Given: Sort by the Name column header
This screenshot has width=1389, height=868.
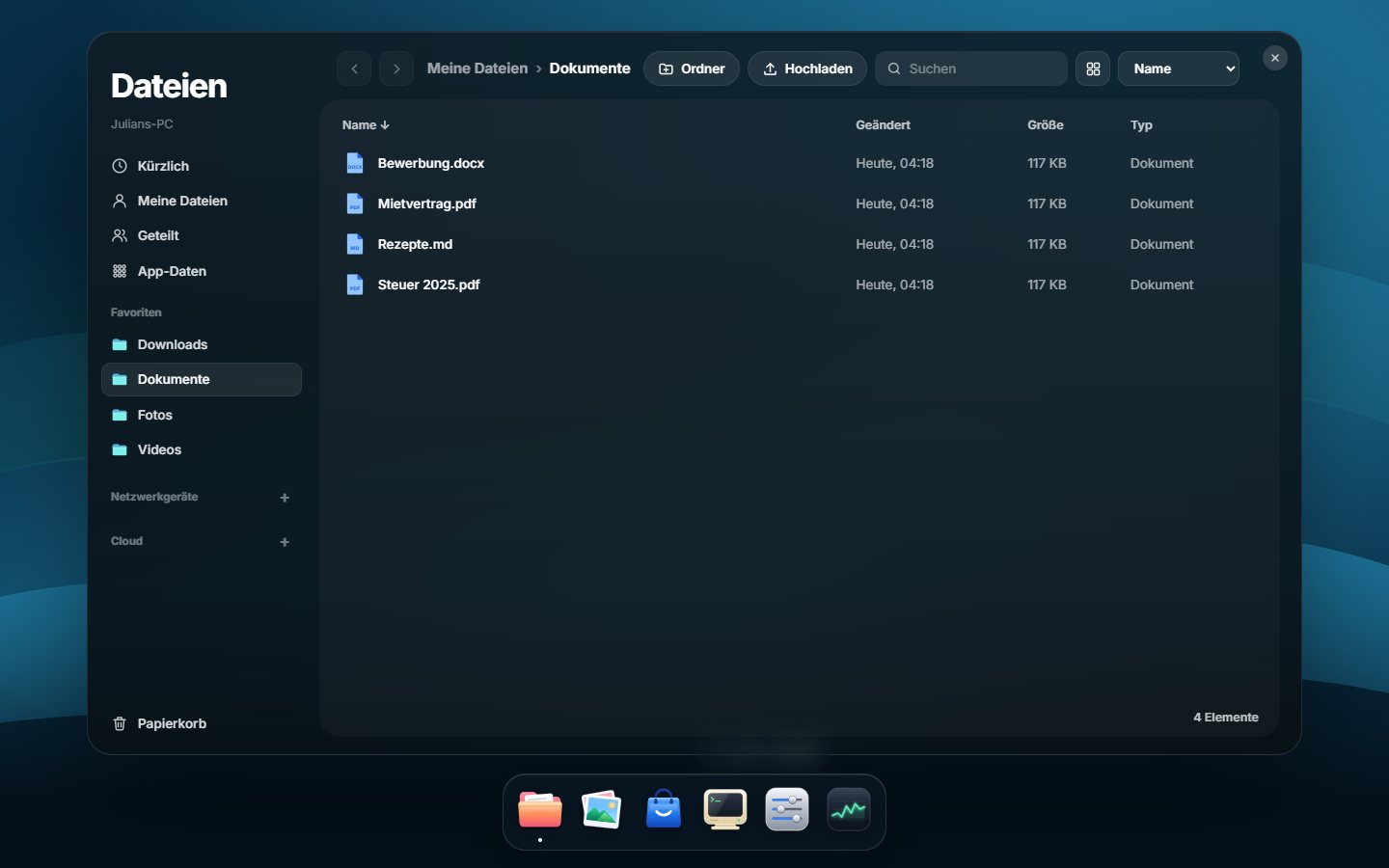Looking at the screenshot, I should [x=366, y=125].
